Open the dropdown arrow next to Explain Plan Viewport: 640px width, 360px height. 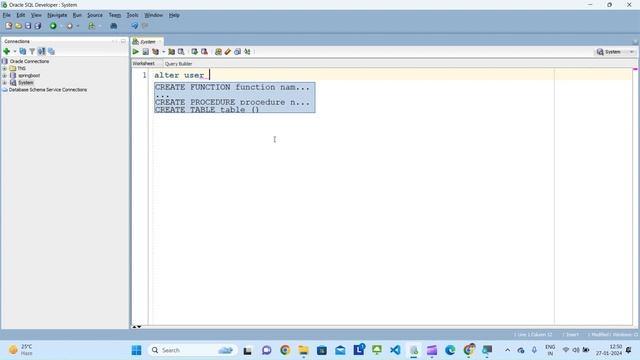pos(163,52)
